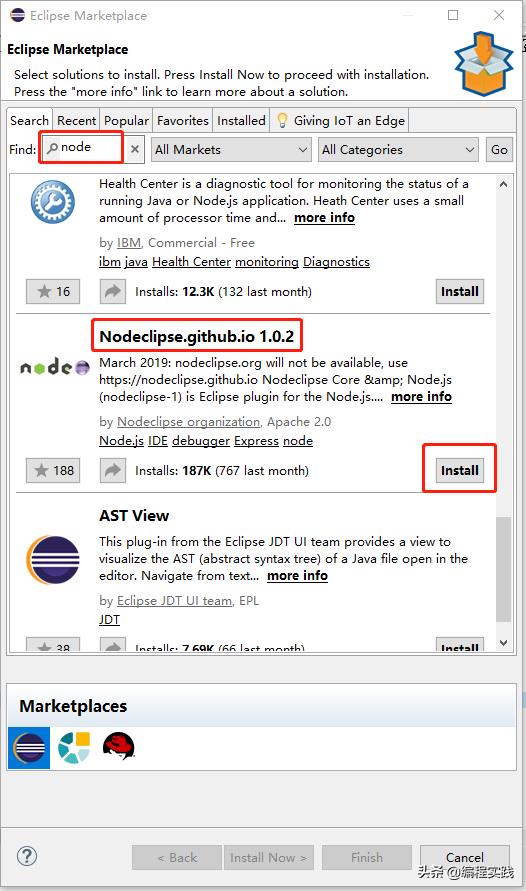This screenshot has height=891, width=526.
Task: Click the Node.js tag link
Action: click(122, 441)
